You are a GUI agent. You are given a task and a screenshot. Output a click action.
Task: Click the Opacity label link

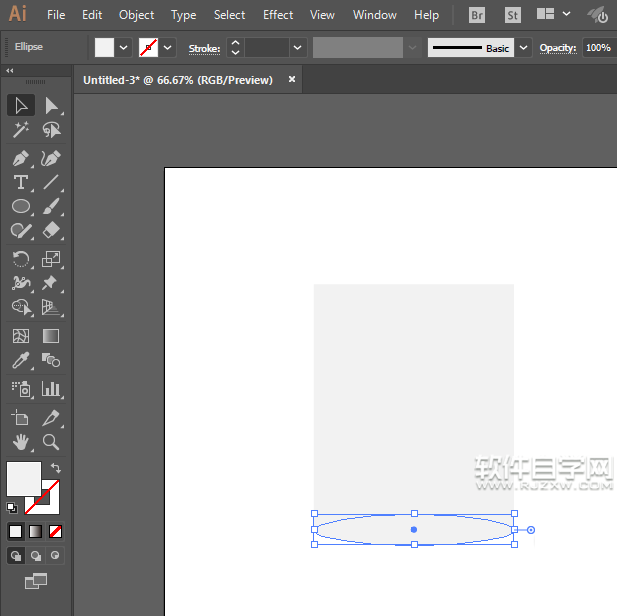[558, 48]
